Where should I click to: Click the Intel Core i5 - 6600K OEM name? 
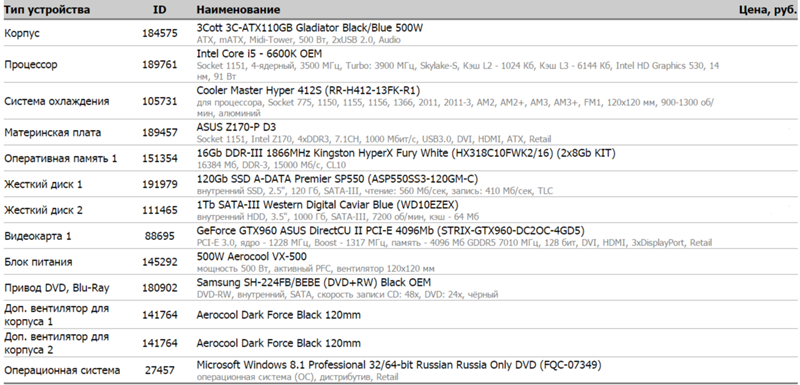[259, 54]
